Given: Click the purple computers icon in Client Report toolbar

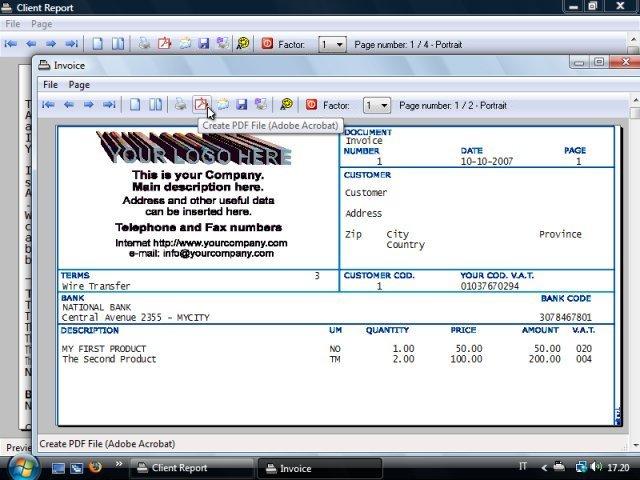Looking at the screenshot, I should click(x=223, y=43).
